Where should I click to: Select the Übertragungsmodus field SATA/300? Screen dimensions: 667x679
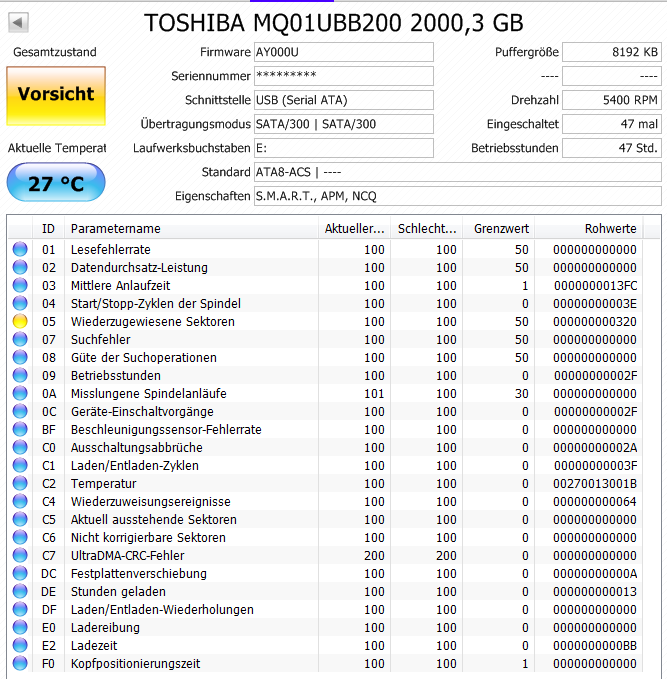click(x=343, y=124)
